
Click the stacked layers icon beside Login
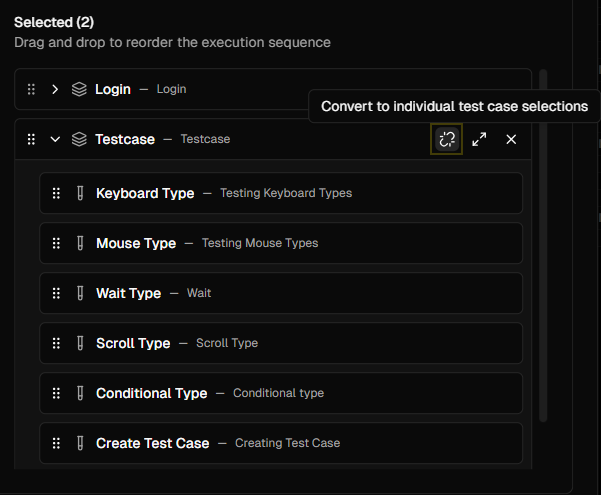79,89
